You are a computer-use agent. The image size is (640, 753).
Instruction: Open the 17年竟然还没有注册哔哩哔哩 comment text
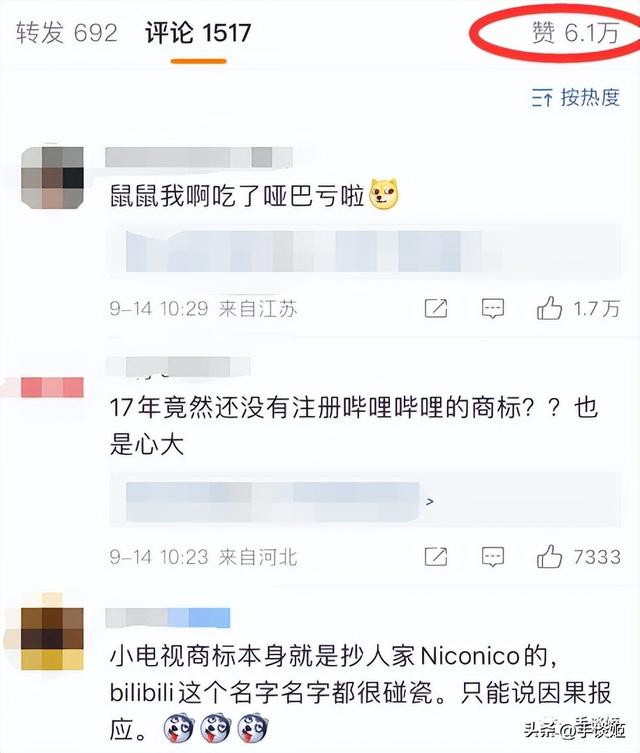[353, 425]
